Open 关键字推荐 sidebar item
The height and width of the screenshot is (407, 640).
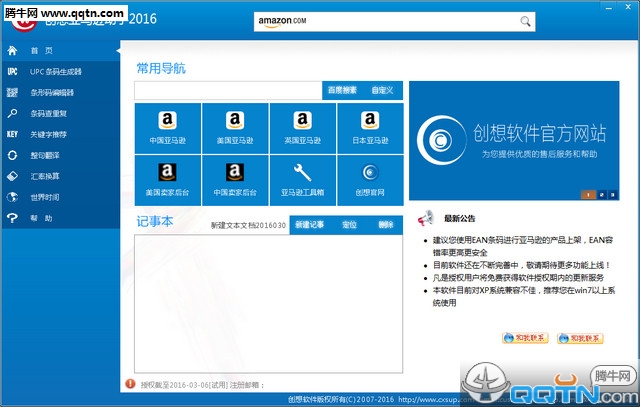click(x=61, y=134)
